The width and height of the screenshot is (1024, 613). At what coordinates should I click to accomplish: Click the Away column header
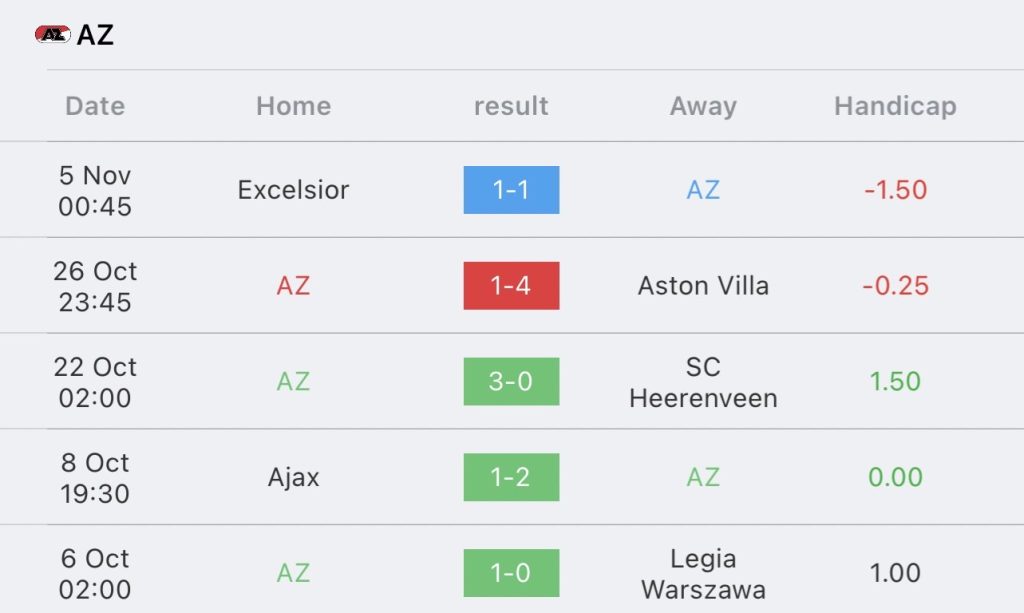(x=703, y=106)
